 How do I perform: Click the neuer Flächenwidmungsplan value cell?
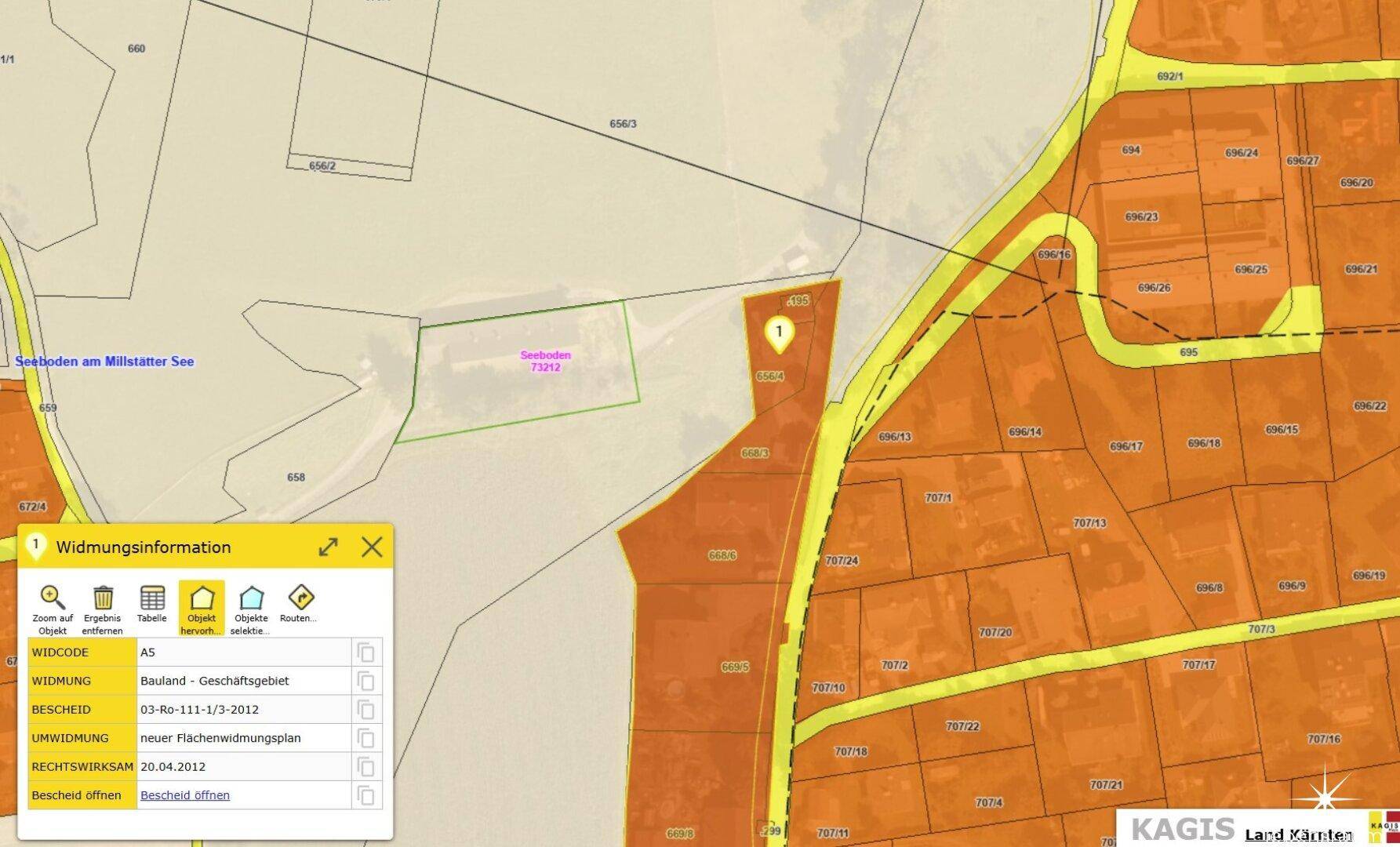[x=243, y=738]
